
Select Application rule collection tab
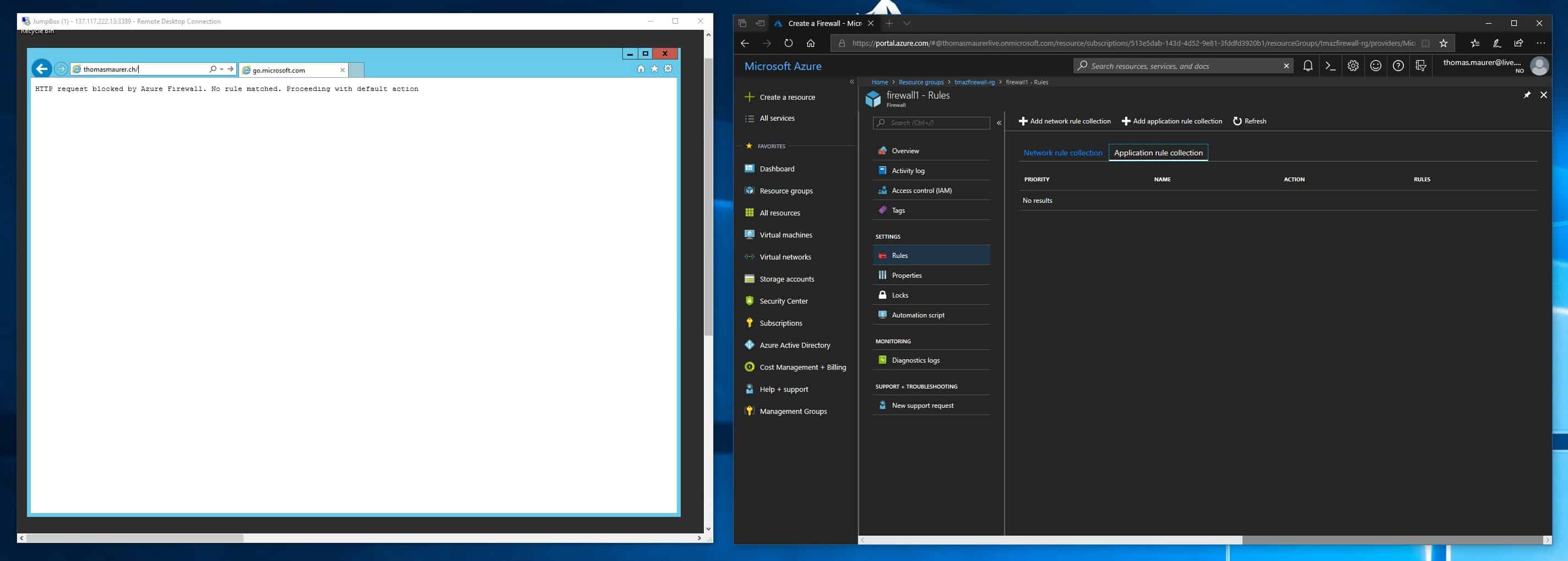[1158, 153]
